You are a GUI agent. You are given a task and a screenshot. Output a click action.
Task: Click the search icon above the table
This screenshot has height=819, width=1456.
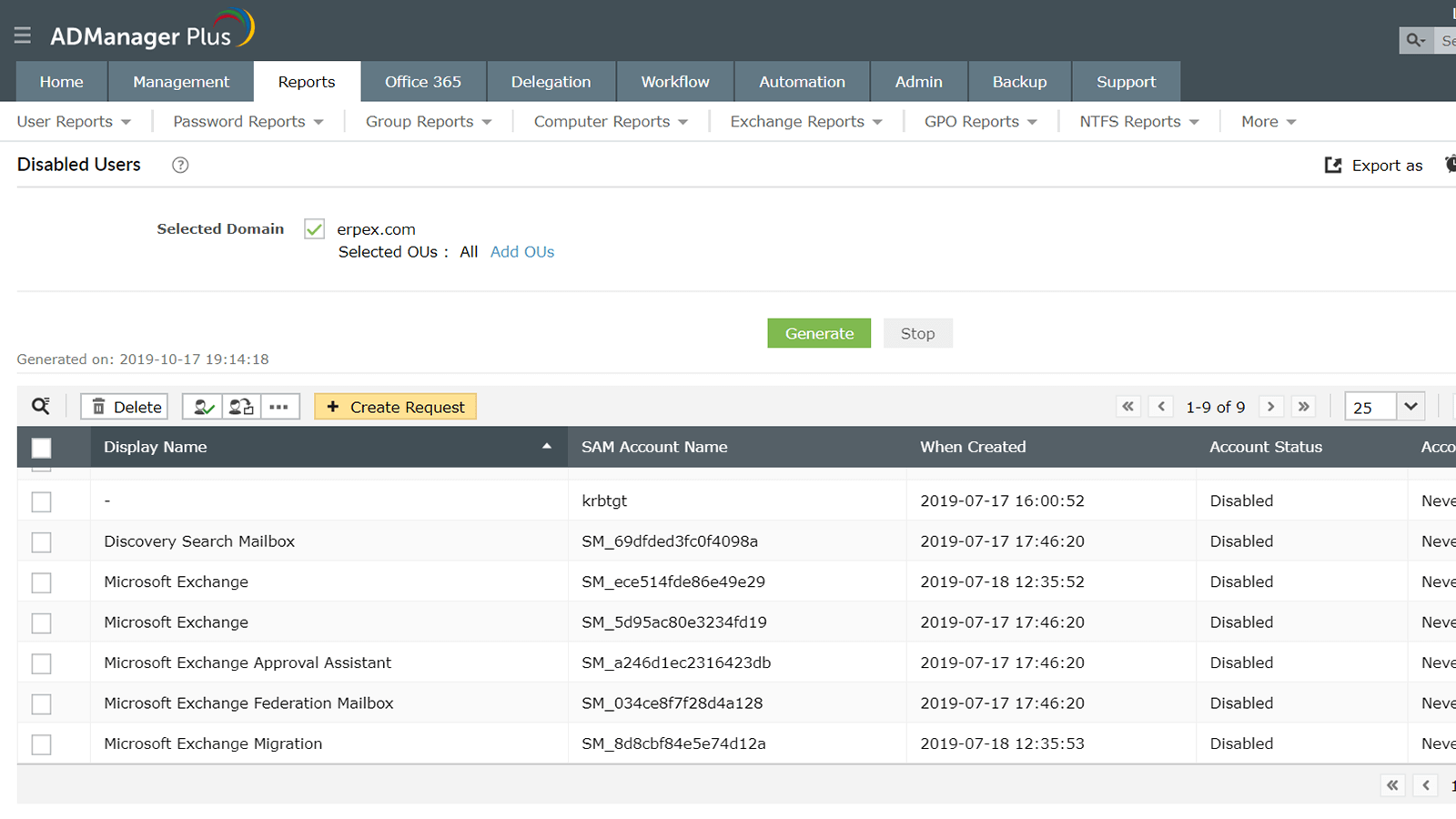pos(41,406)
